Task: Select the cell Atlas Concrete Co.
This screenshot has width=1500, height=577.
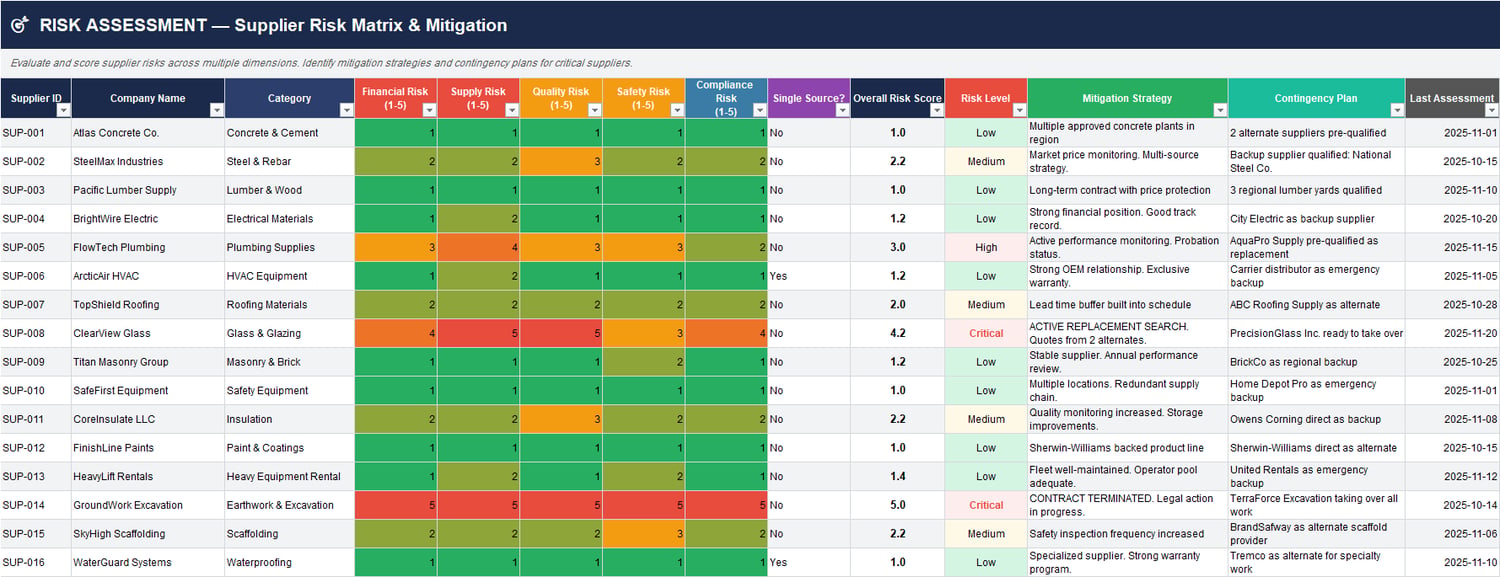Action: pos(148,133)
